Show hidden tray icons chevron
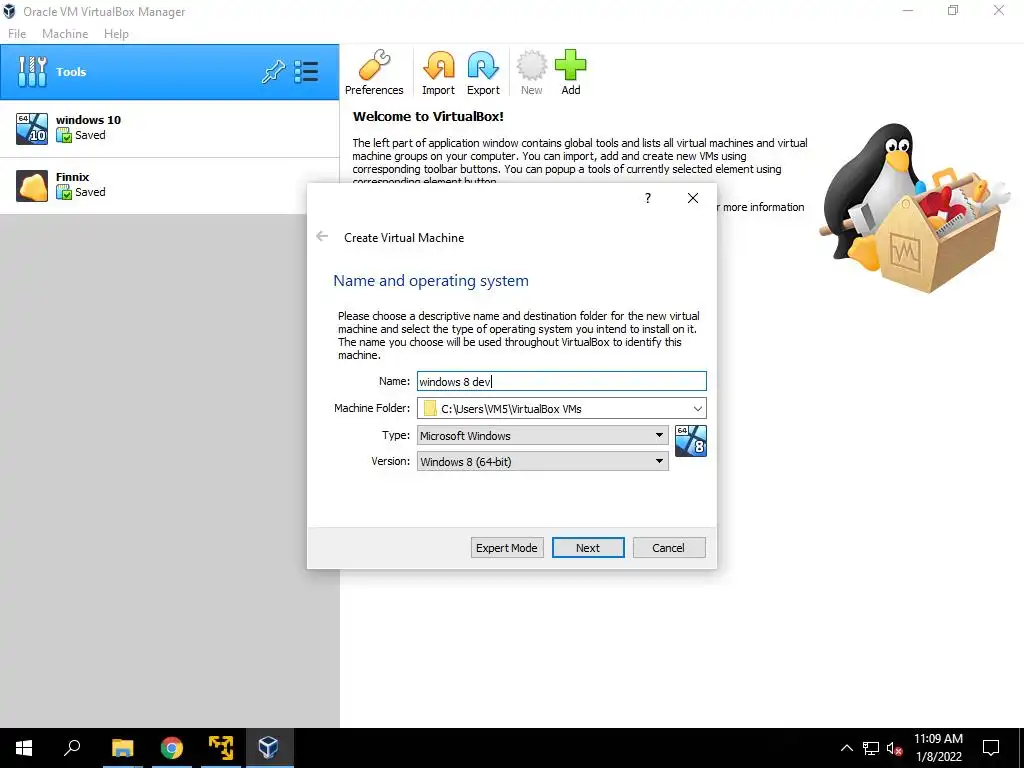The width and height of the screenshot is (1024, 768). point(846,748)
